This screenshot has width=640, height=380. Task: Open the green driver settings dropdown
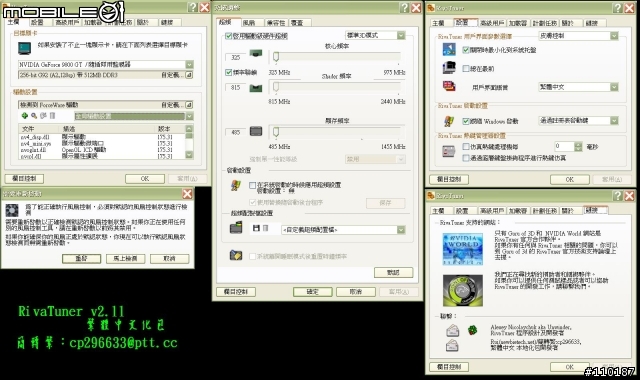[189, 116]
